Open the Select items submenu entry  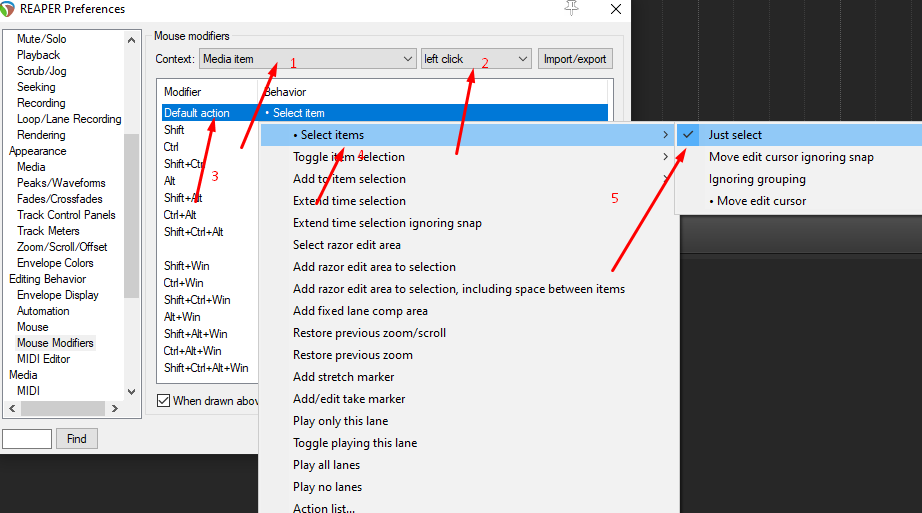[x=468, y=135]
